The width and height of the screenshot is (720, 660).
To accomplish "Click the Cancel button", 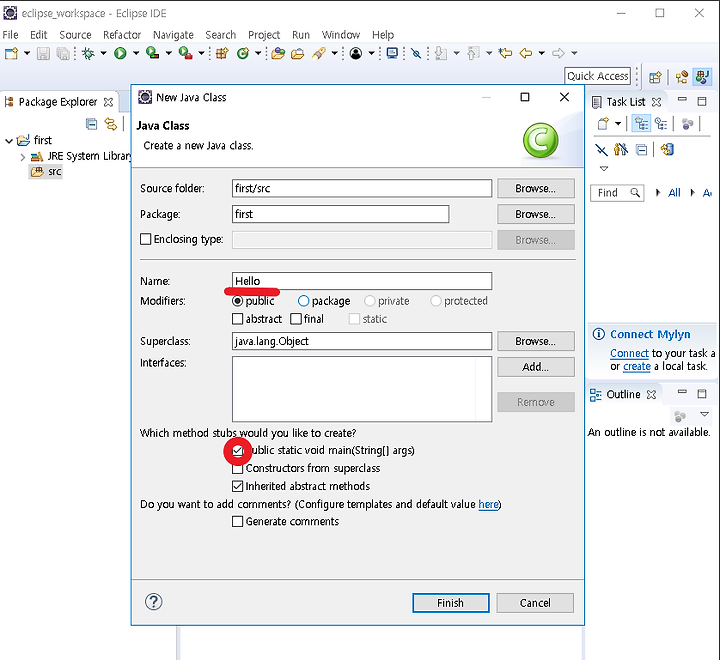I will click(x=535, y=603).
